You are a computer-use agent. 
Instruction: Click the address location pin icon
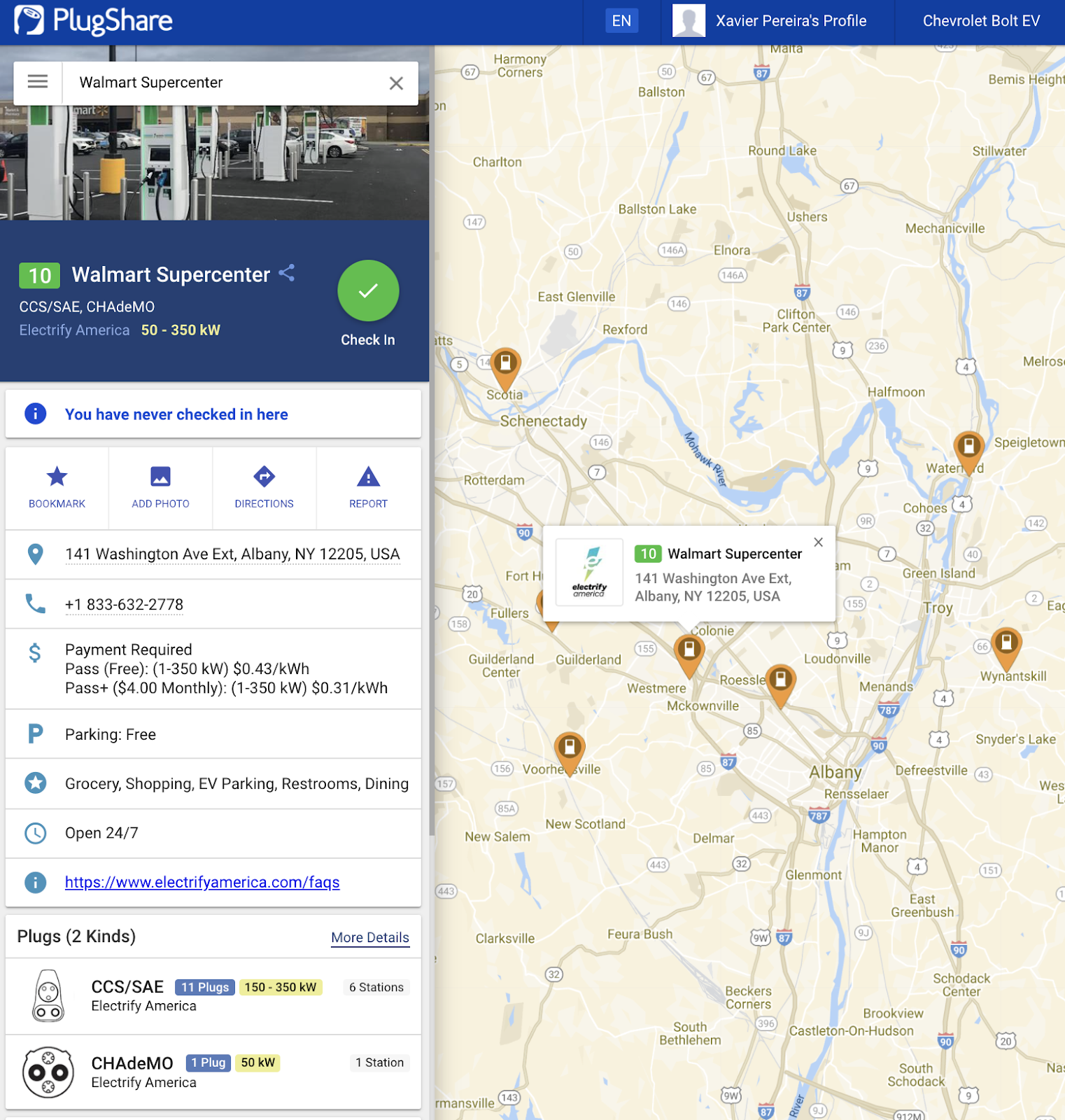tap(35, 554)
